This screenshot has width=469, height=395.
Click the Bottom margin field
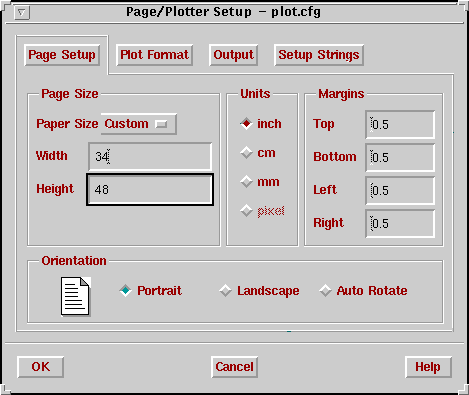[400, 157]
